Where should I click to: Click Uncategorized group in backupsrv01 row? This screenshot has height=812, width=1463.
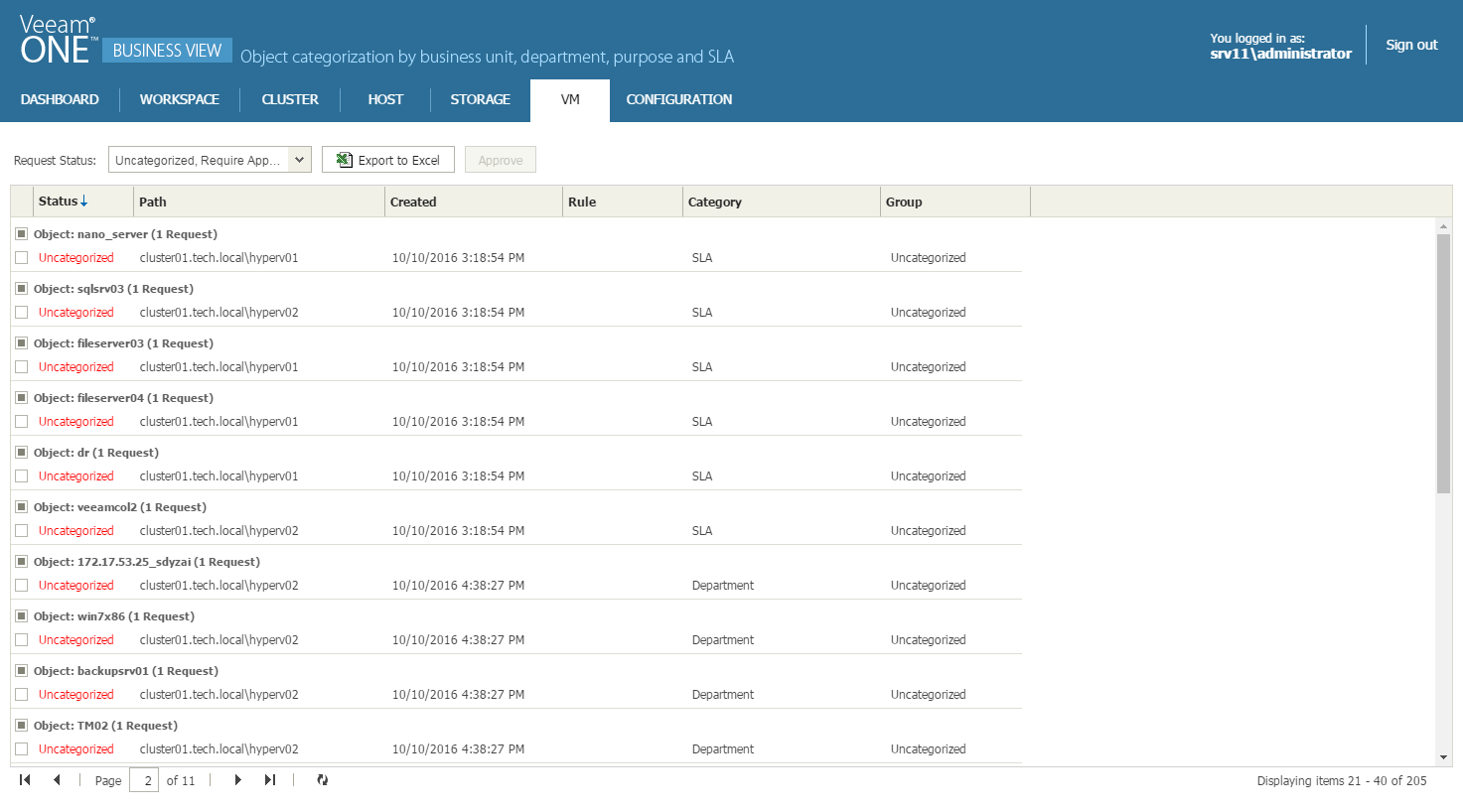[928, 695]
